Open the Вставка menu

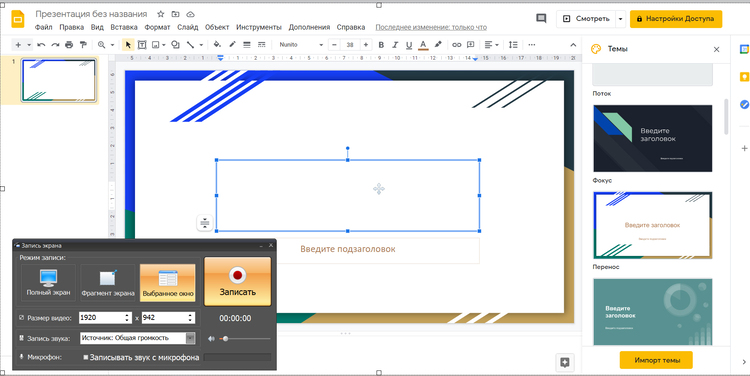point(124,27)
